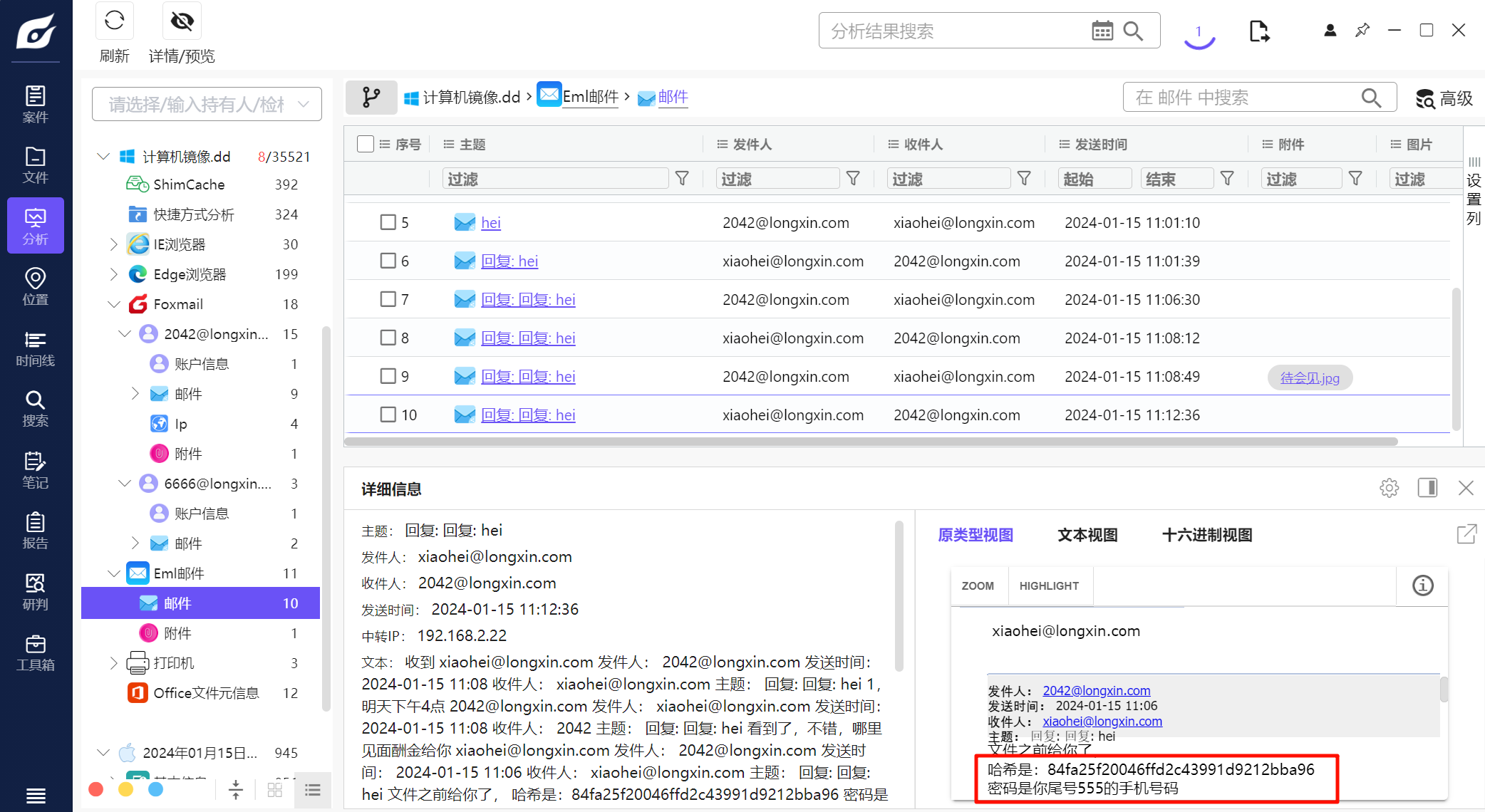Click the refresh (刷新) icon
This screenshot has height=812, width=1485.
114,21
